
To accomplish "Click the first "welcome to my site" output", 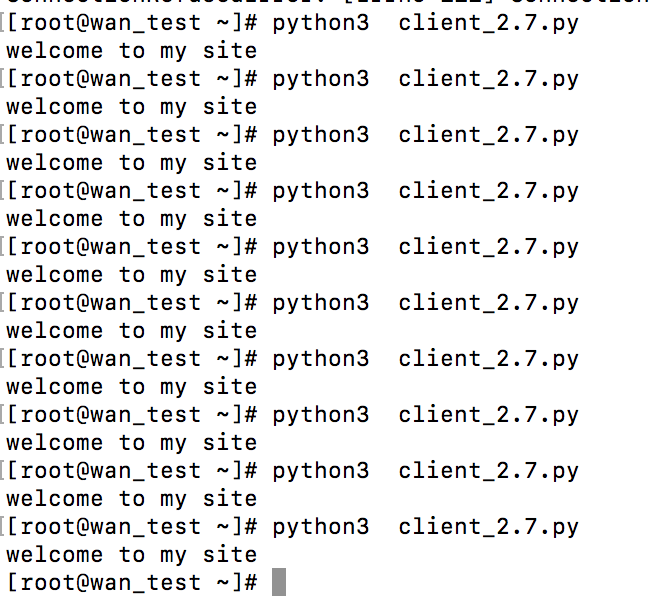I will [x=131, y=50].
